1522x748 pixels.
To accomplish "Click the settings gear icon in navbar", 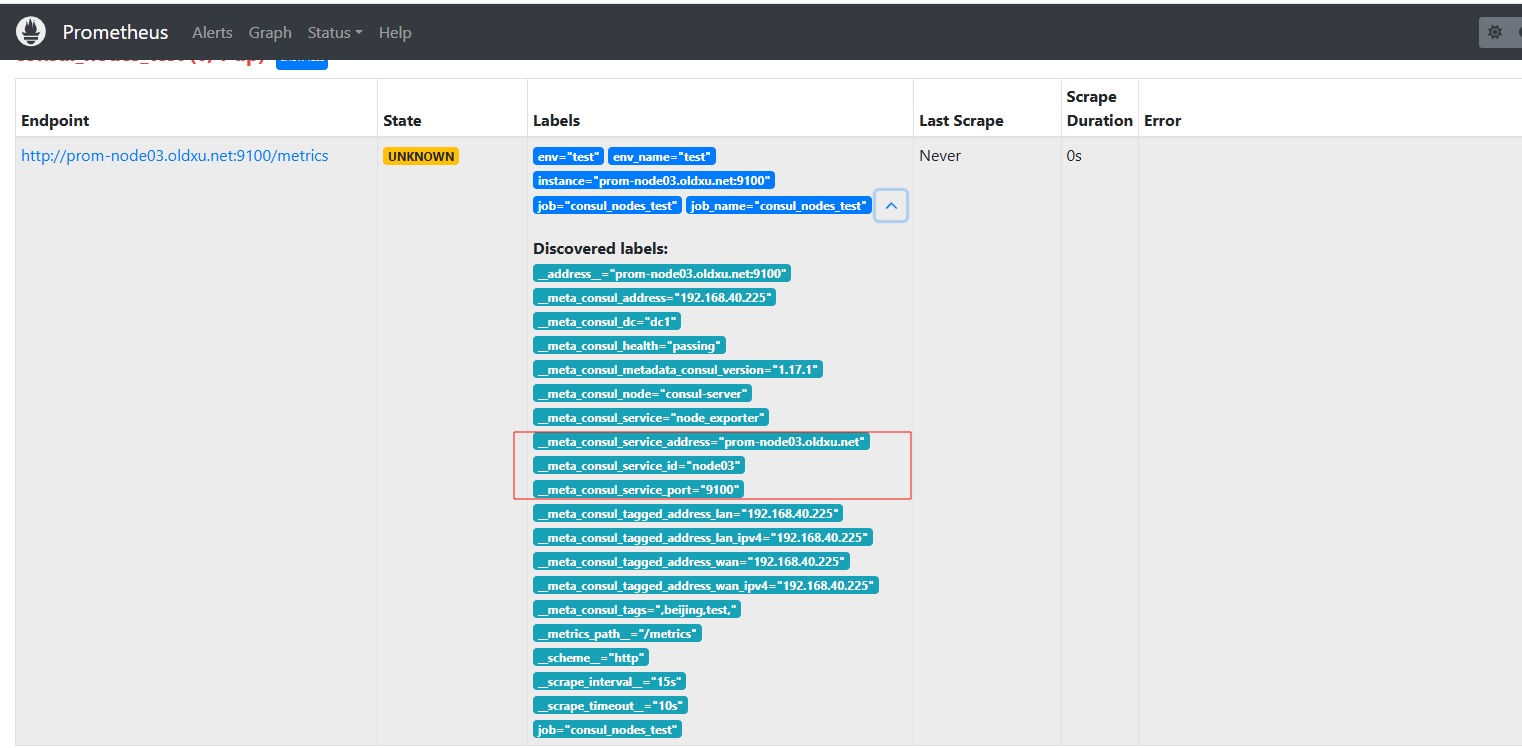I will [1495, 32].
